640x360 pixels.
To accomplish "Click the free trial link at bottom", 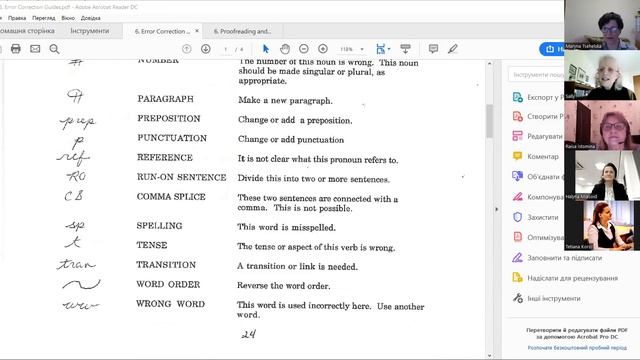I will click(x=577, y=348).
